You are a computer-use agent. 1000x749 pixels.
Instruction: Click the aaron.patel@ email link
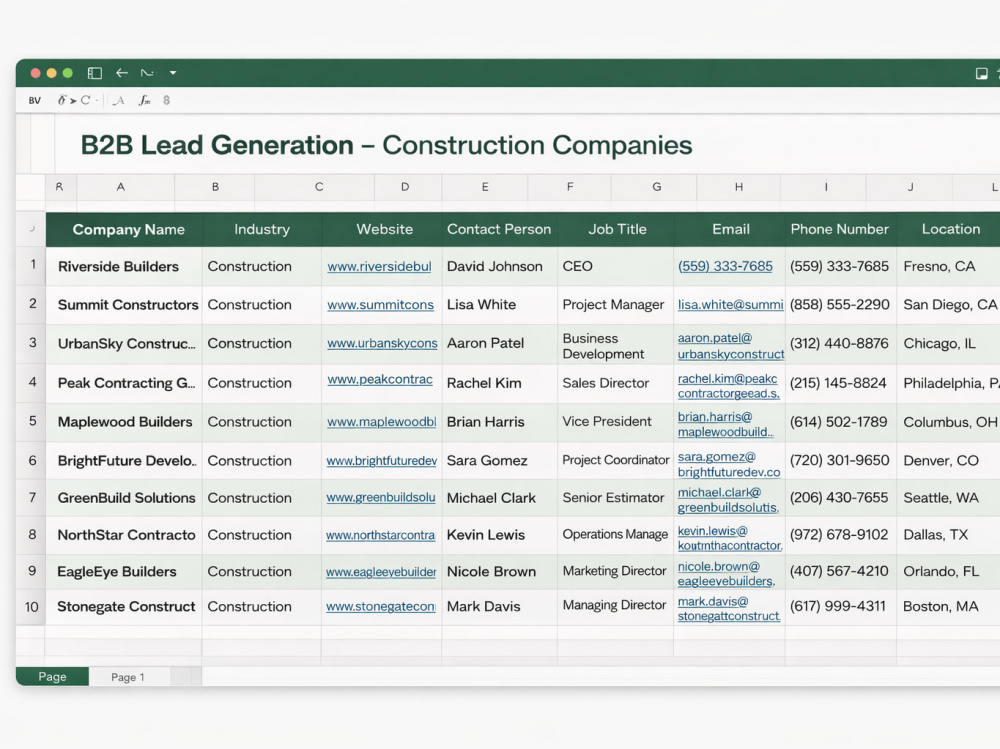[715, 338]
